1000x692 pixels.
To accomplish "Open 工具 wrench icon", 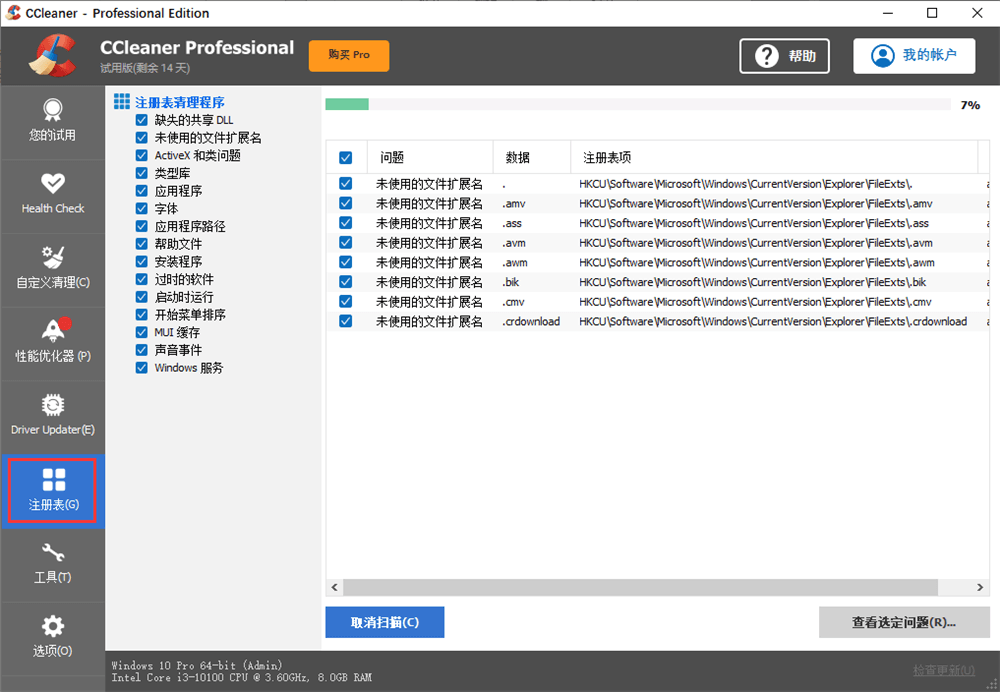I will pos(52,553).
